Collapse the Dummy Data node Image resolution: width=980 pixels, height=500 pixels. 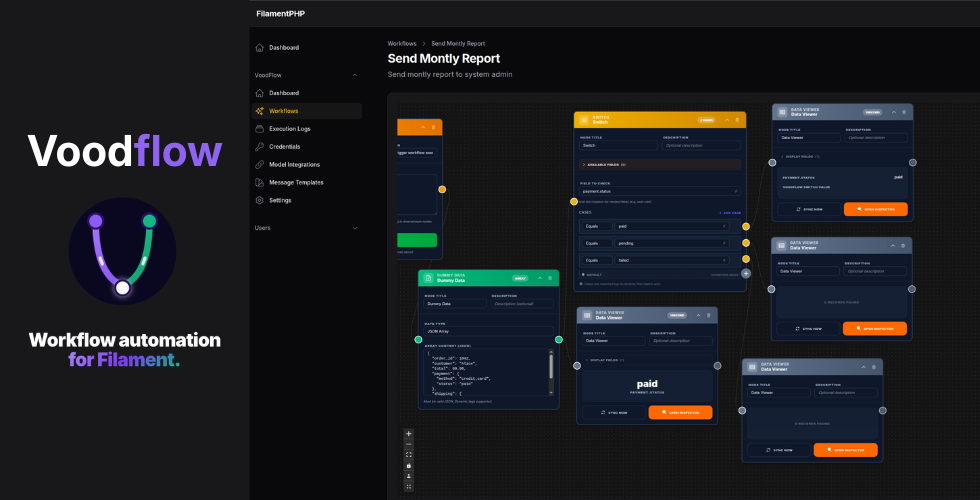(540, 278)
